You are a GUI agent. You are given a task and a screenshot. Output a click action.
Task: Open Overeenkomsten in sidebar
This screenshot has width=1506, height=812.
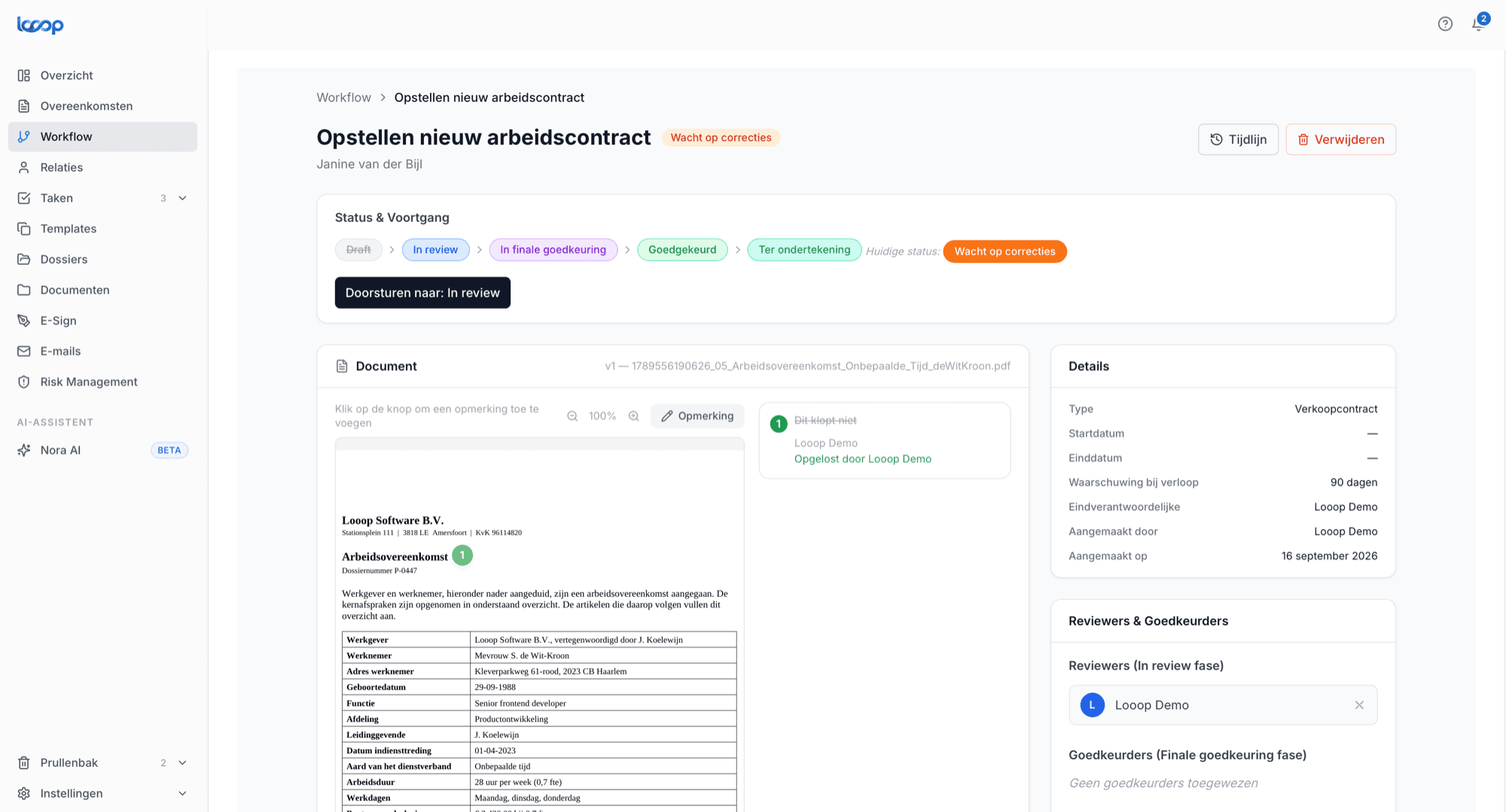coord(102,106)
